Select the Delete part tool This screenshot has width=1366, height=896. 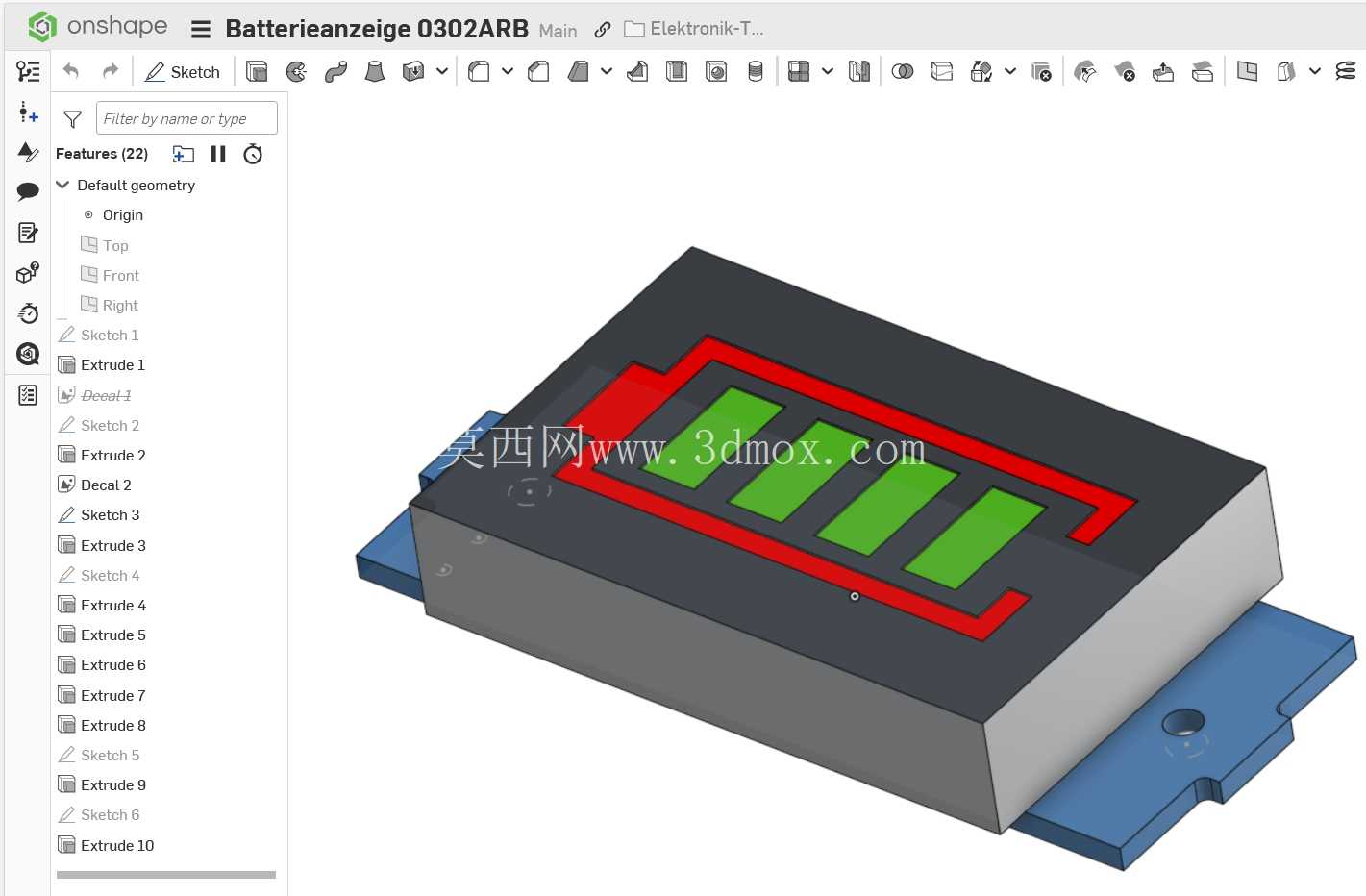click(1041, 71)
